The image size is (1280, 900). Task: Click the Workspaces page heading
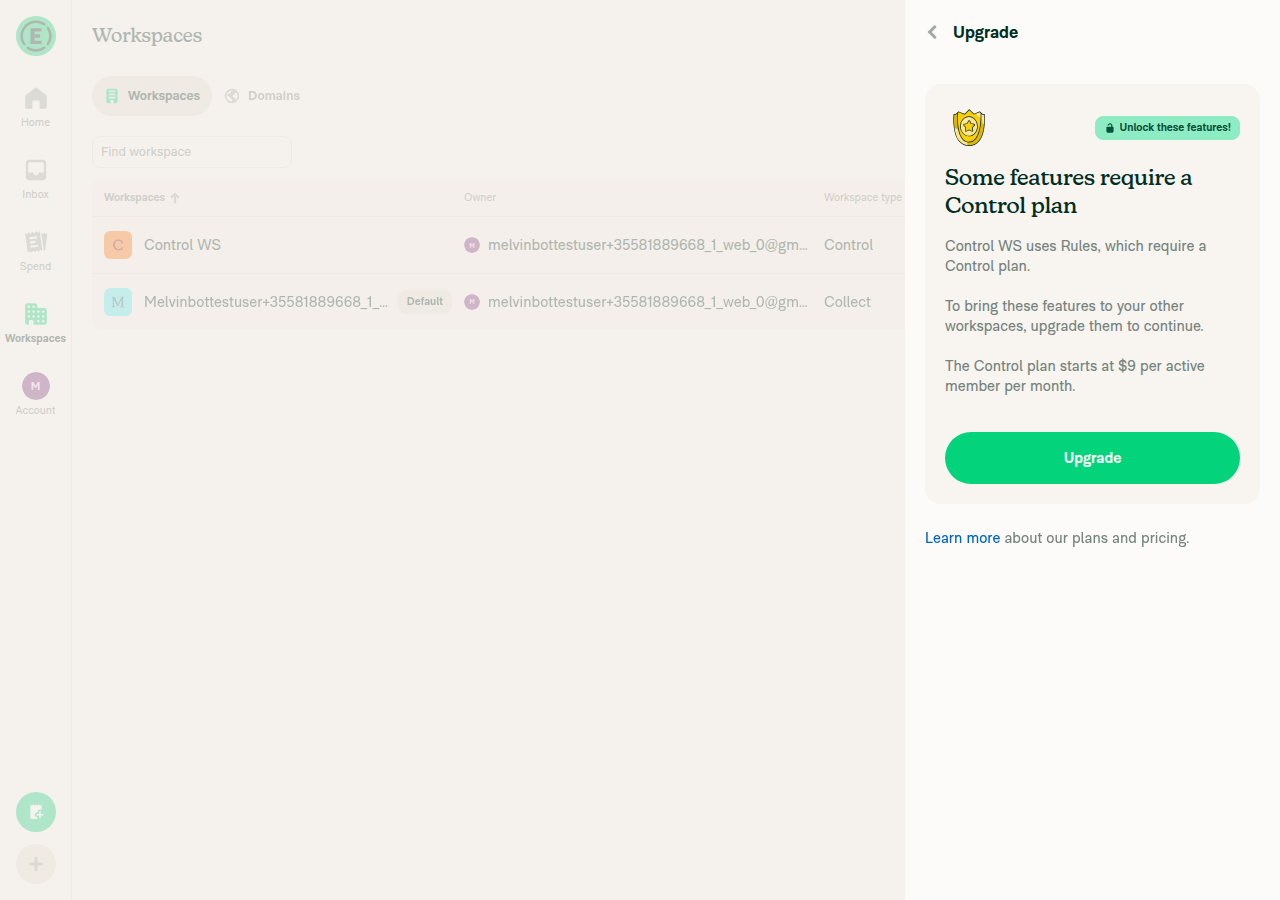pos(147,36)
